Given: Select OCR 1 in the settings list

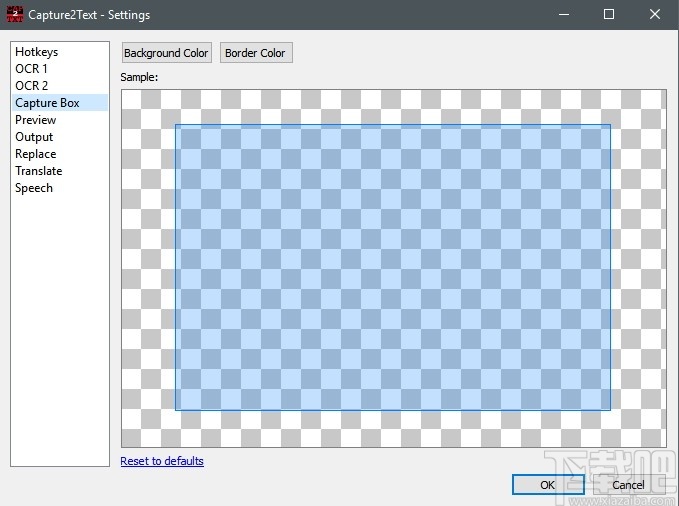Looking at the screenshot, I should [60, 68].
